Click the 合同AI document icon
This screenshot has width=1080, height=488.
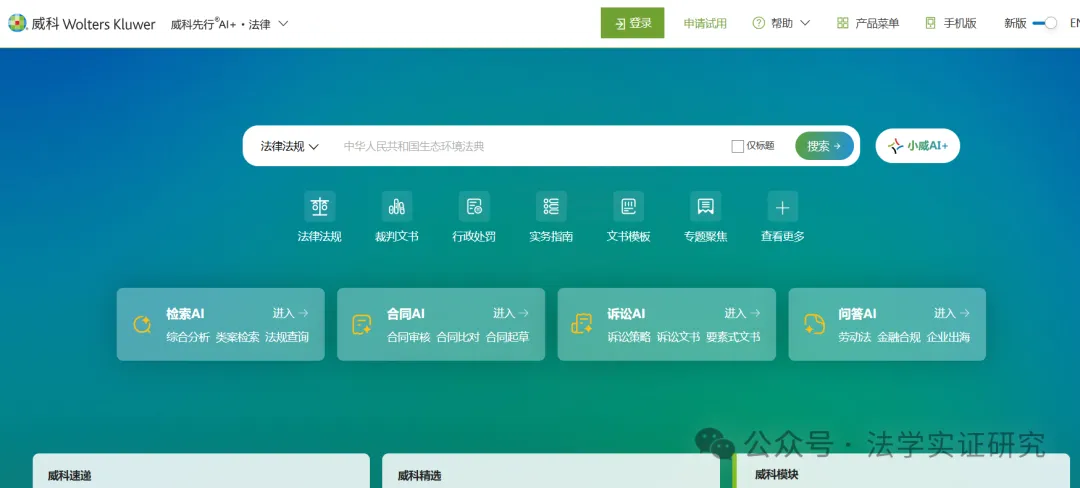(x=362, y=324)
